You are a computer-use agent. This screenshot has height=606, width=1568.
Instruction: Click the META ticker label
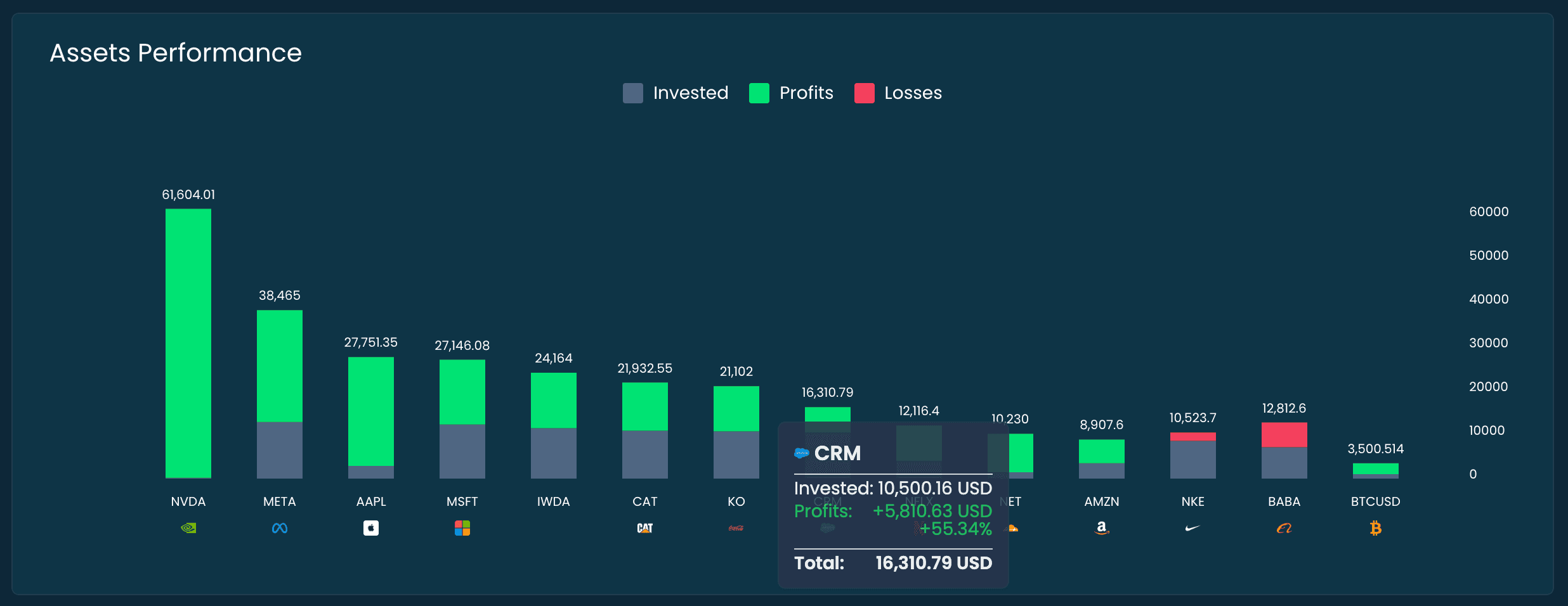pos(280,501)
